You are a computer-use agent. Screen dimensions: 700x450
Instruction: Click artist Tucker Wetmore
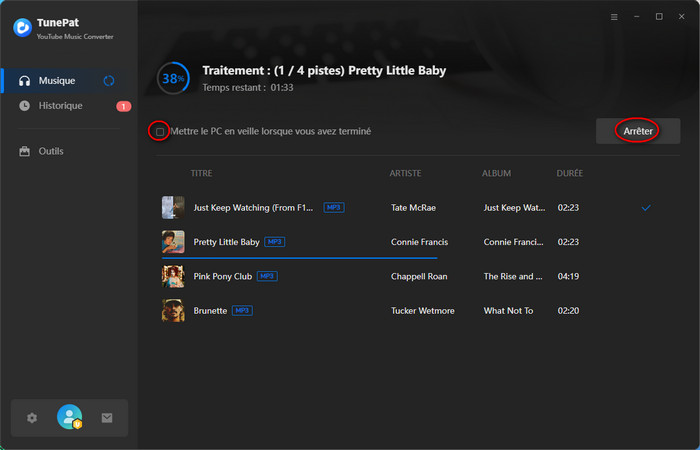point(423,311)
